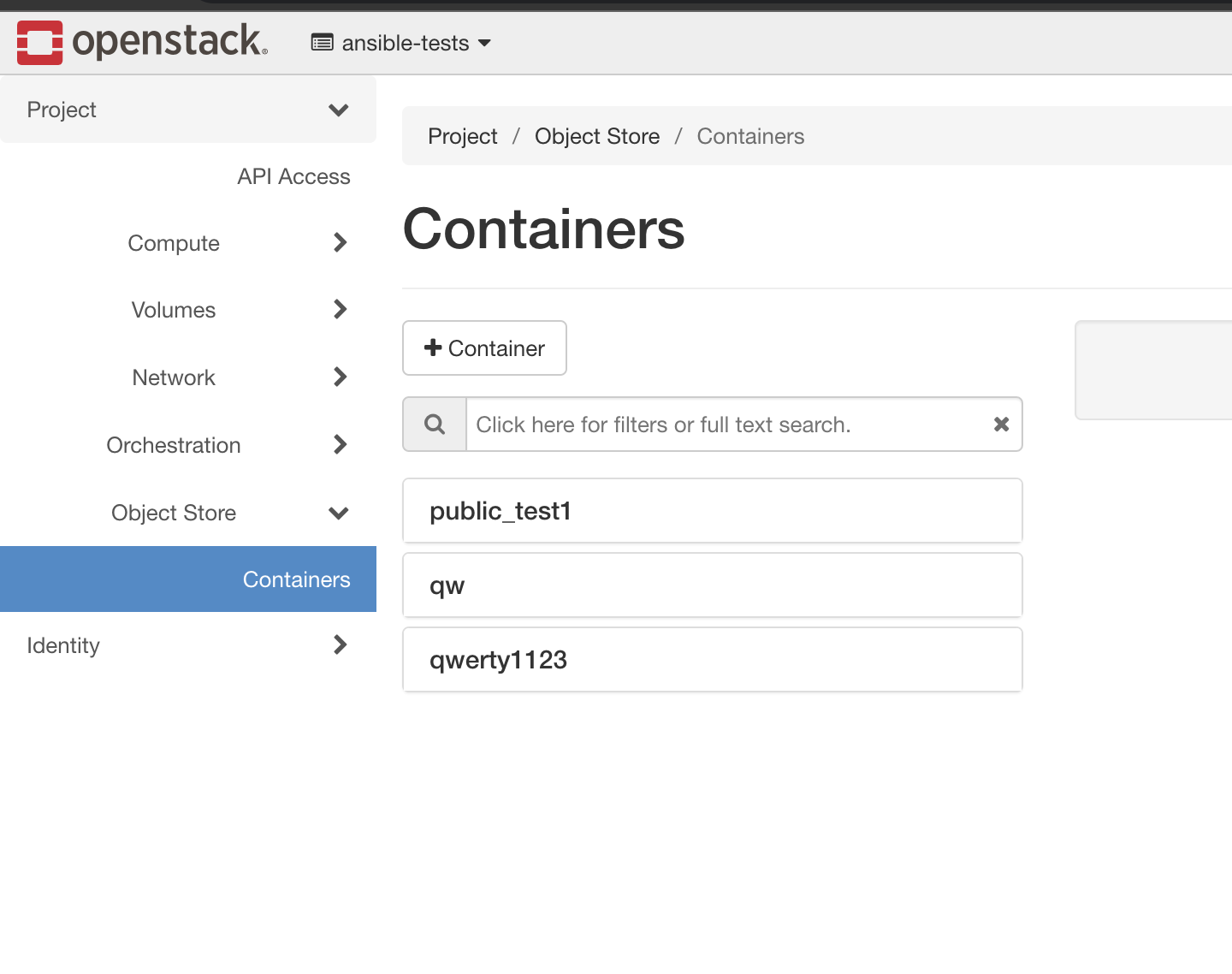Click the Project breadcrumb link
The height and width of the screenshot is (974, 1232).
[x=462, y=136]
